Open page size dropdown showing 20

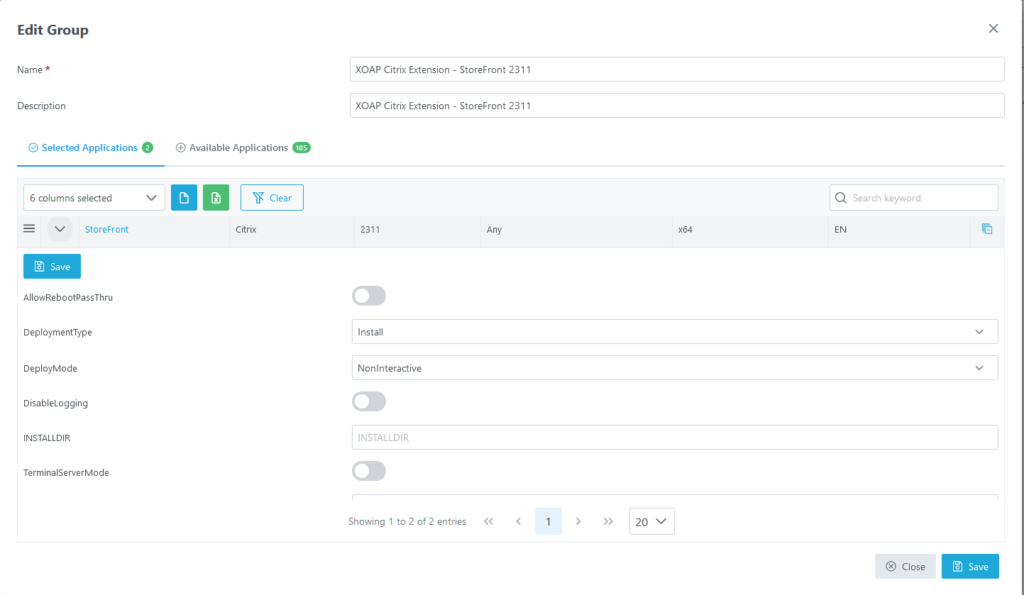(x=651, y=521)
